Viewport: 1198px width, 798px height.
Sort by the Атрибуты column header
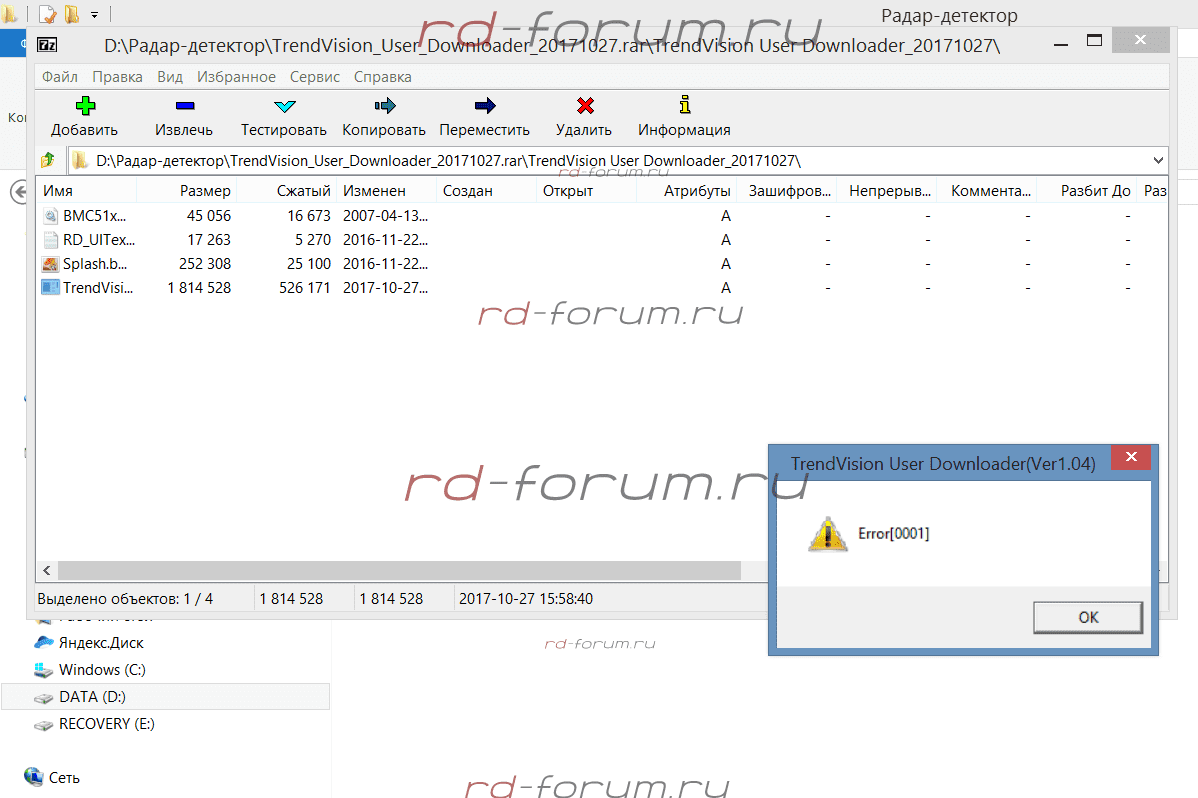click(x=687, y=190)
